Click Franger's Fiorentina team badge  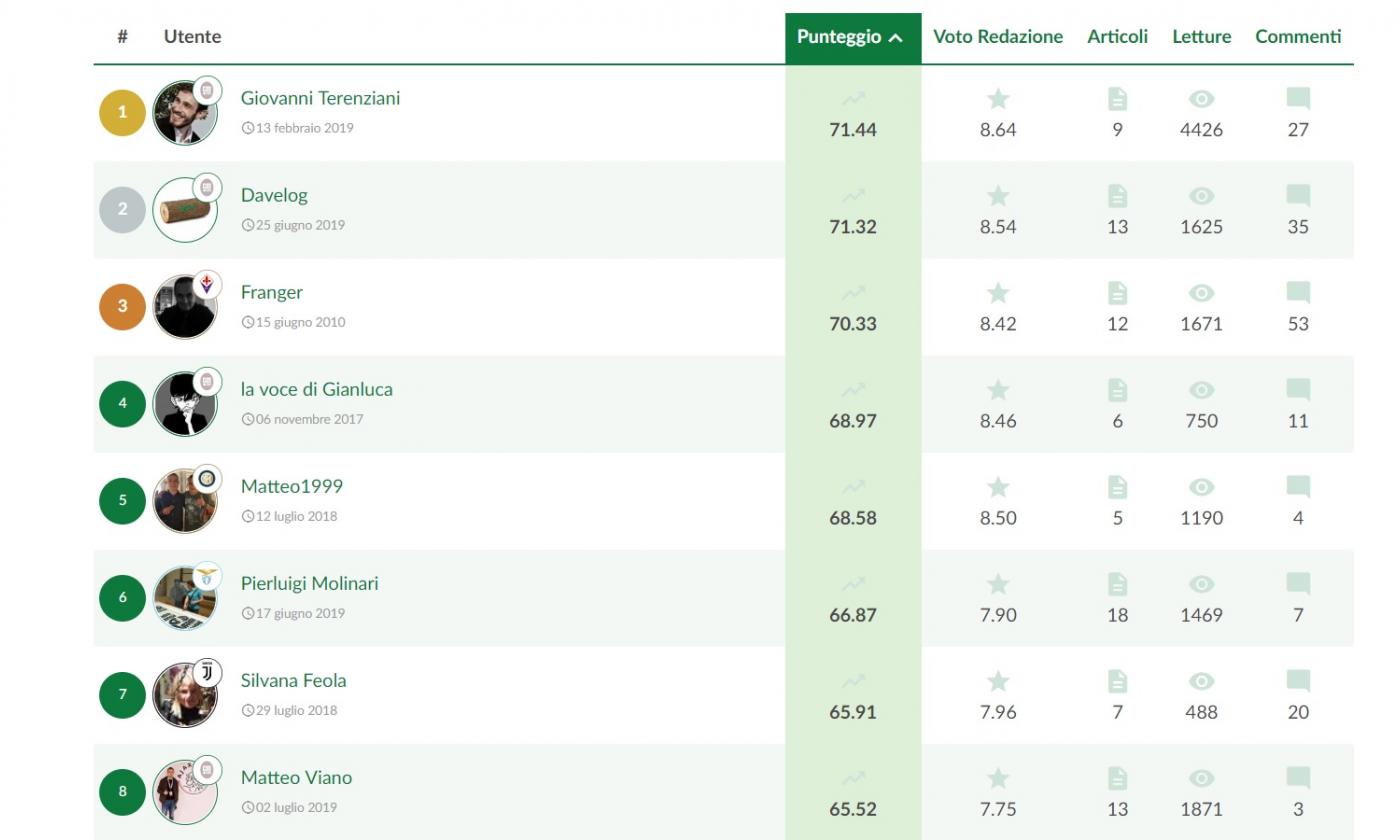[x=207, y=284]
